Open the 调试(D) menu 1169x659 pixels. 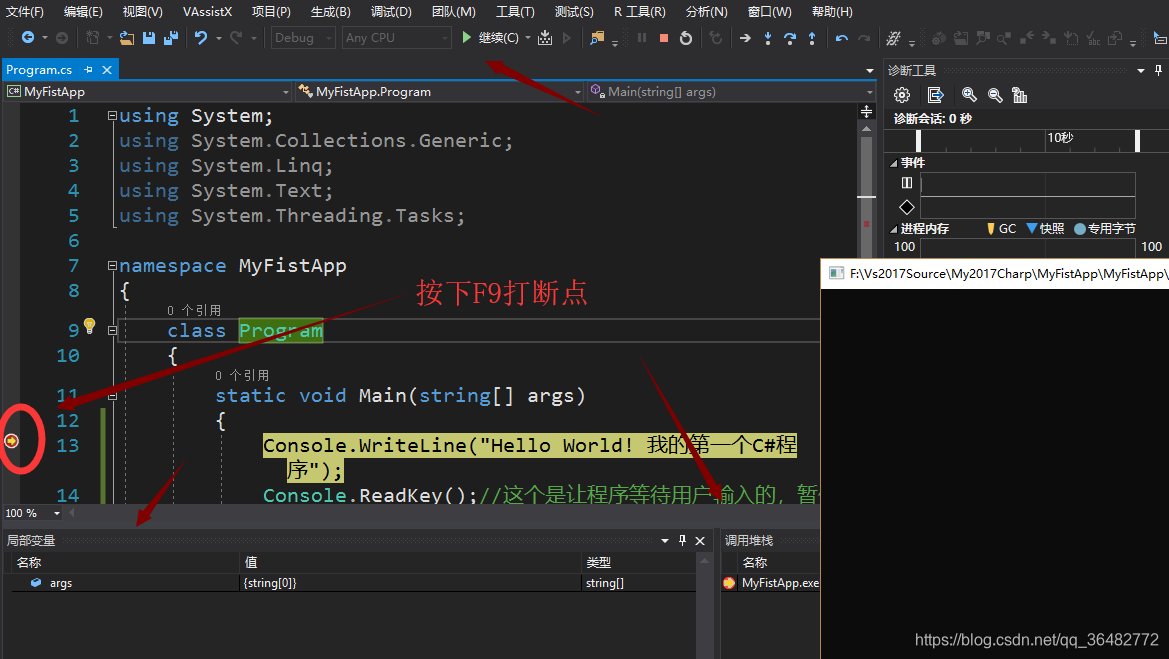pyautogui.click(x=391, y=12)
